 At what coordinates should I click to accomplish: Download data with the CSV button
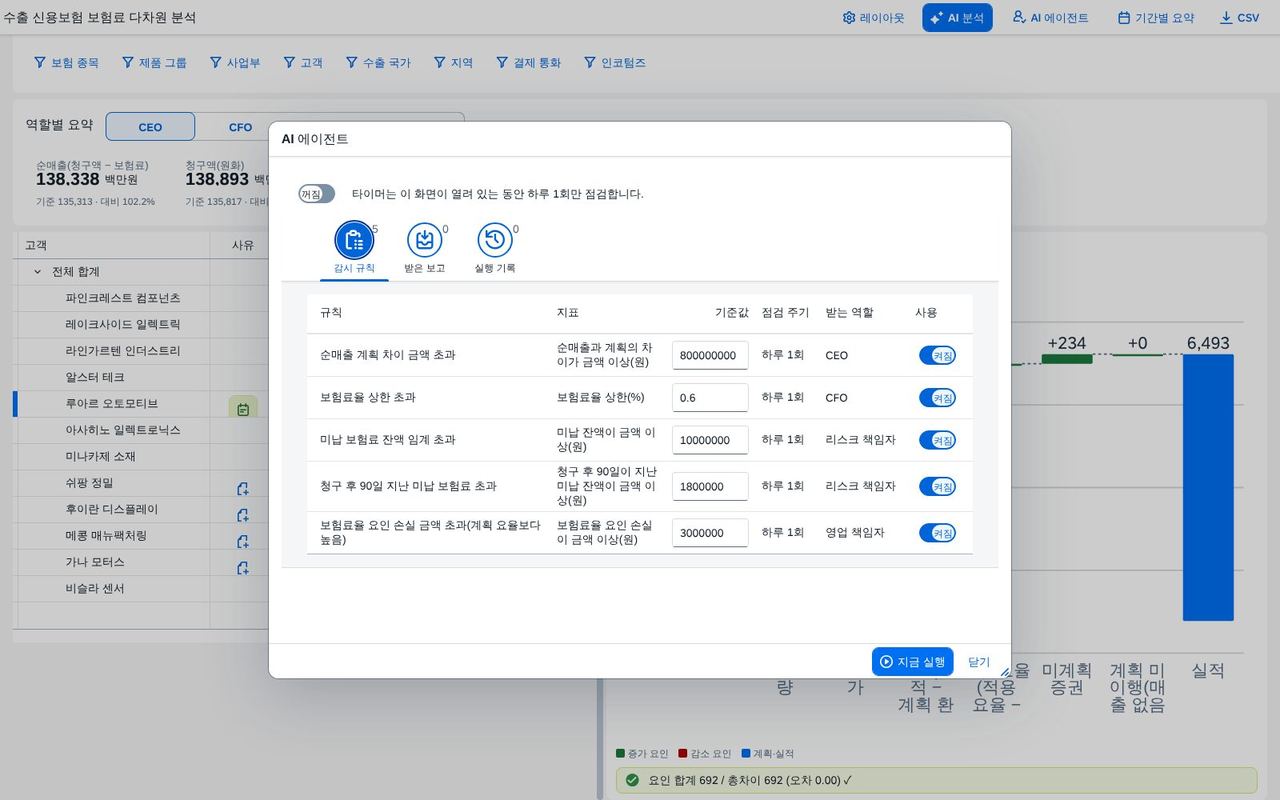(1240, 18)
